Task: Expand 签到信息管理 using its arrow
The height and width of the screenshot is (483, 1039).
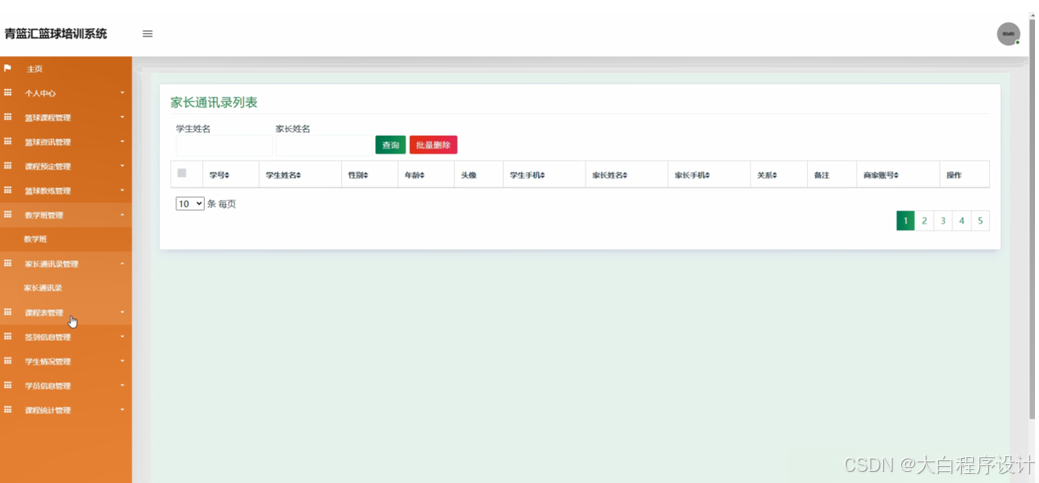Action: point(123,337)
